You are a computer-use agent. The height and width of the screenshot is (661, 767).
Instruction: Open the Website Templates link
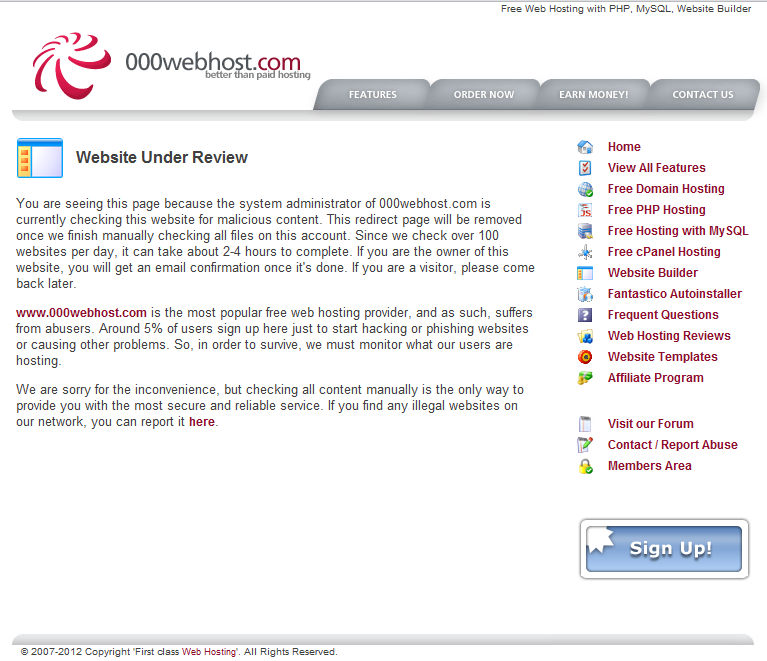pos(662,357)
